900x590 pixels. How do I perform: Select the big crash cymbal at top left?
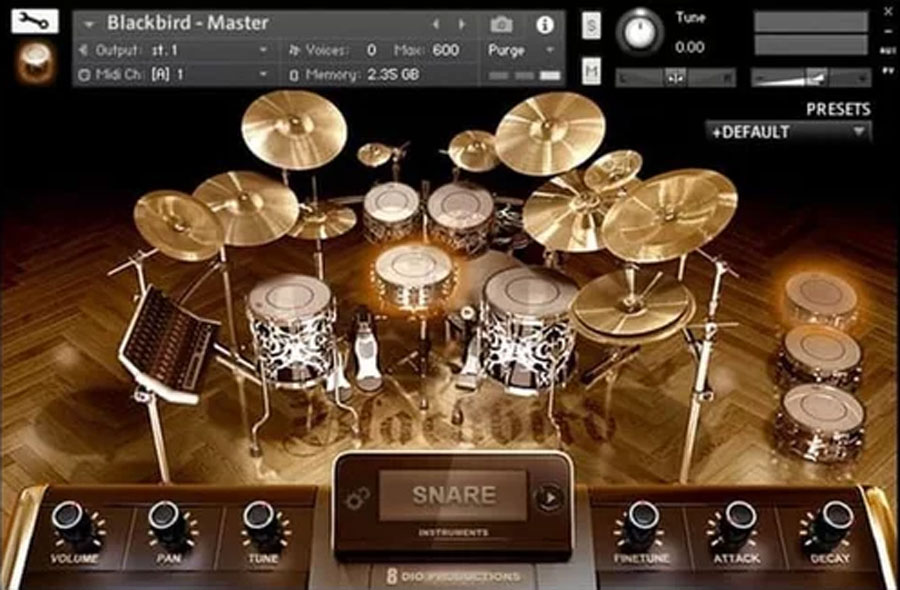[x=294, y=130]
